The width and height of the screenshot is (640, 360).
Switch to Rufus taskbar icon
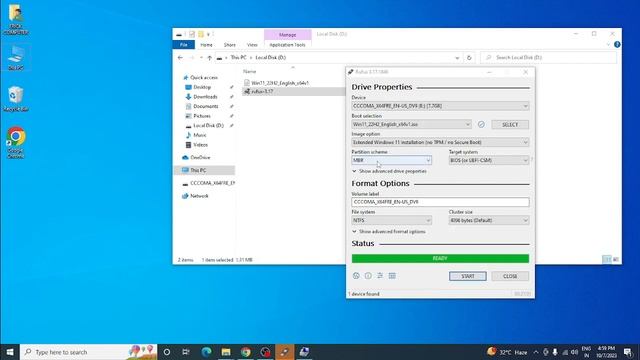click(284, 352)
